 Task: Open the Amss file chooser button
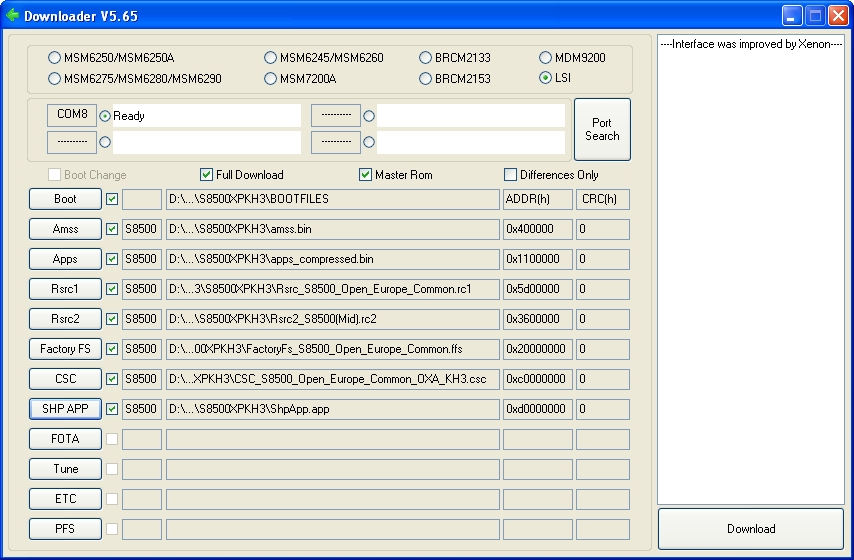(65, 229)
